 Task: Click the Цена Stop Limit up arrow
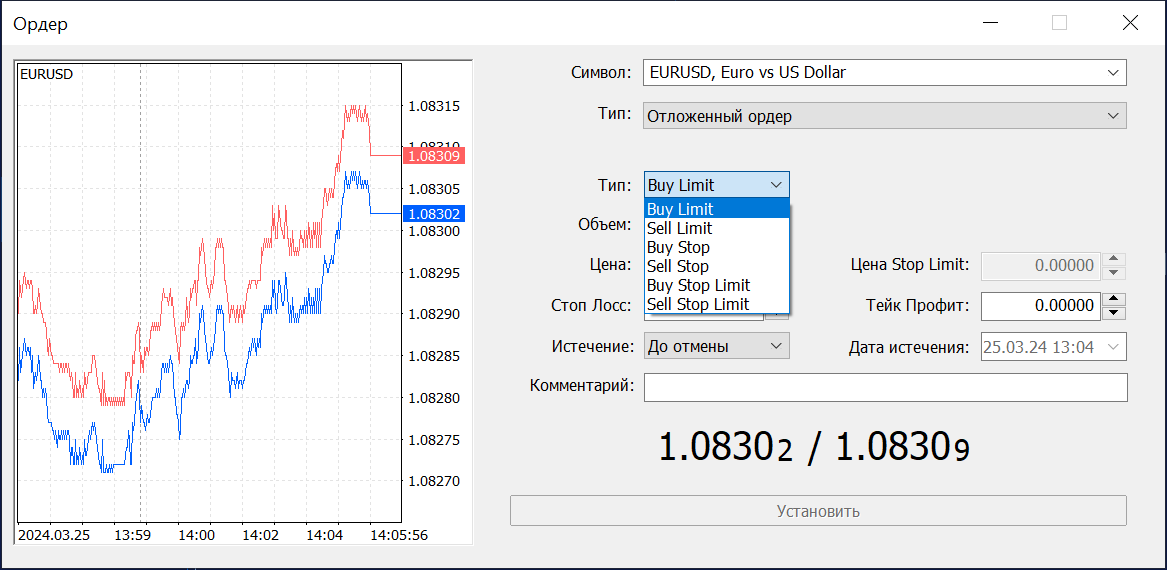1113,258
